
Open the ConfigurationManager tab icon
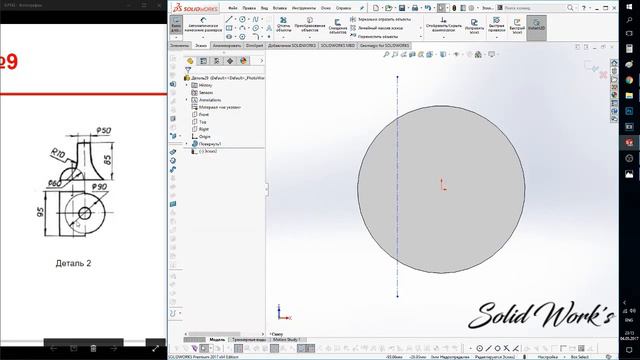(217, 61)
